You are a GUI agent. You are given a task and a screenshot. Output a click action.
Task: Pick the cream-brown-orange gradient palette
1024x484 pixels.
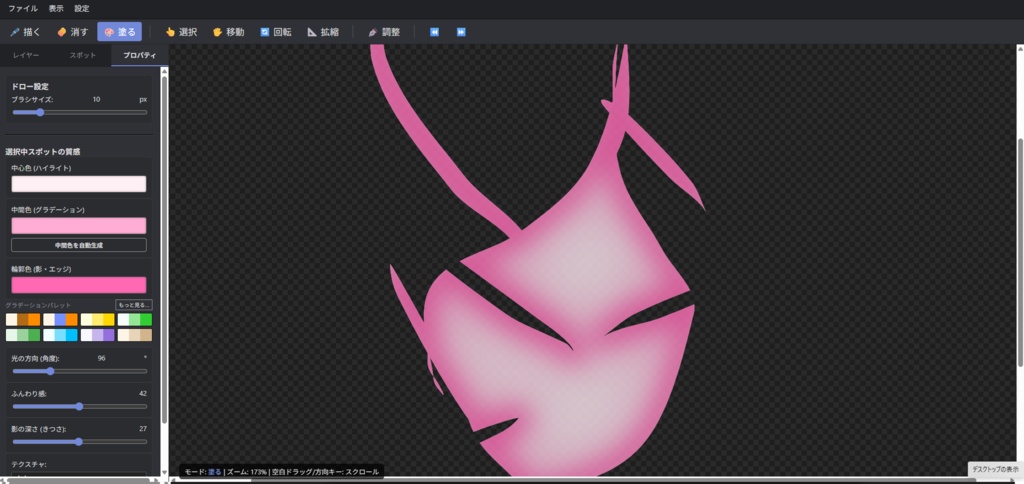tap(23, 319)
